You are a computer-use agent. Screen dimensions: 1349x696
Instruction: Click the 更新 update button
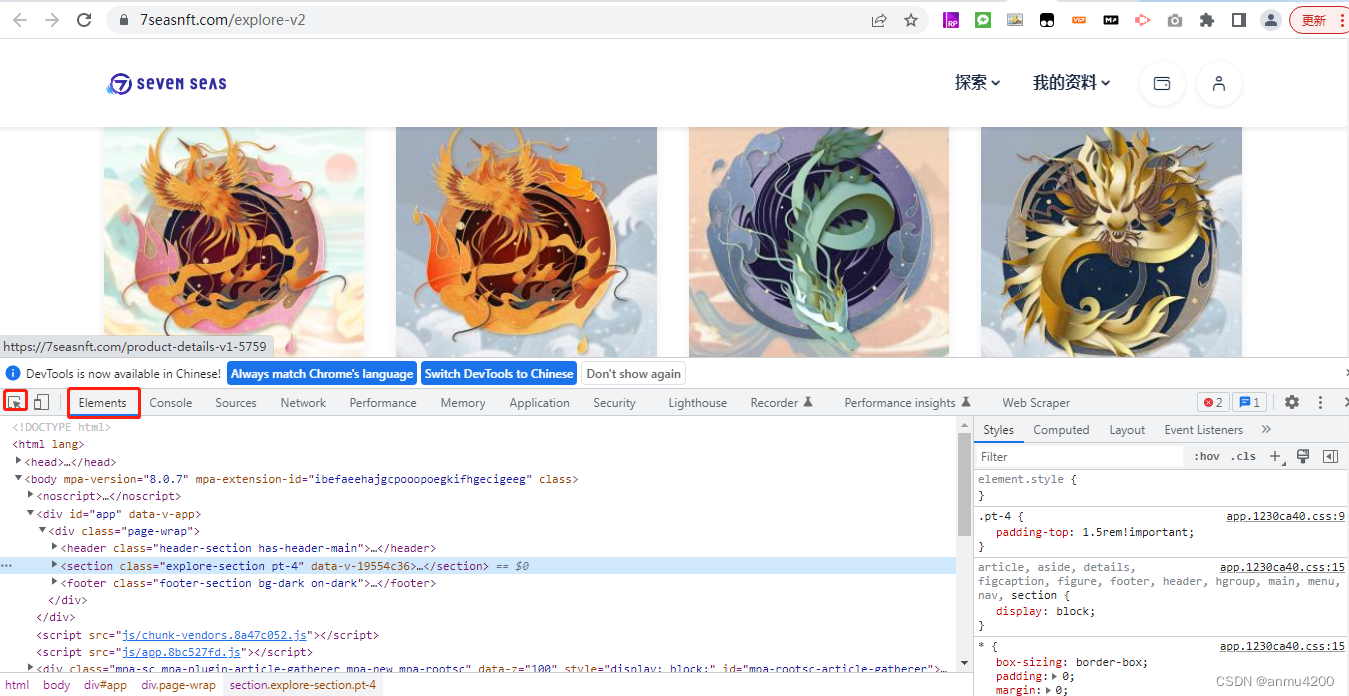tap(1318, 20)
